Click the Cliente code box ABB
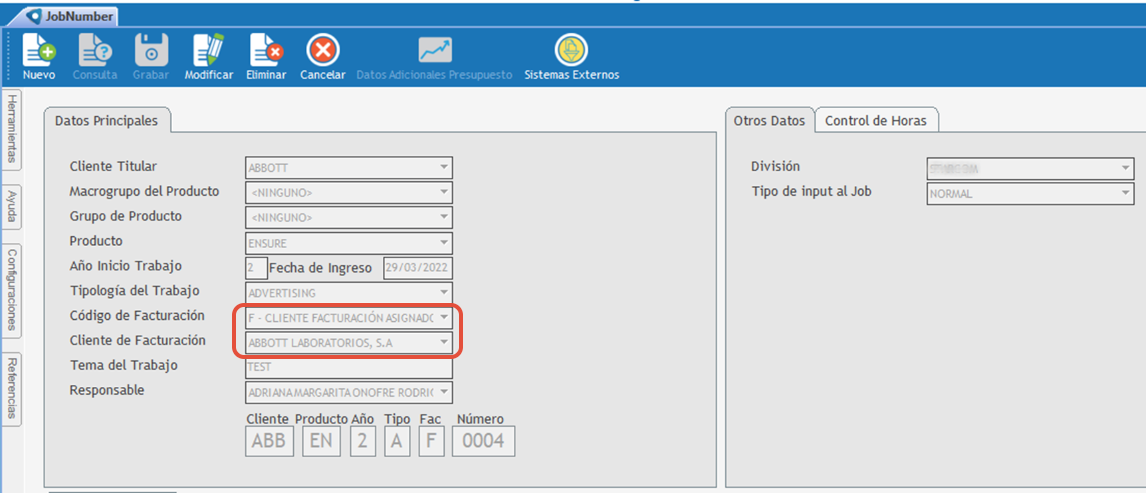Screen dimensions: 1146x493 [x=269, y=442]
